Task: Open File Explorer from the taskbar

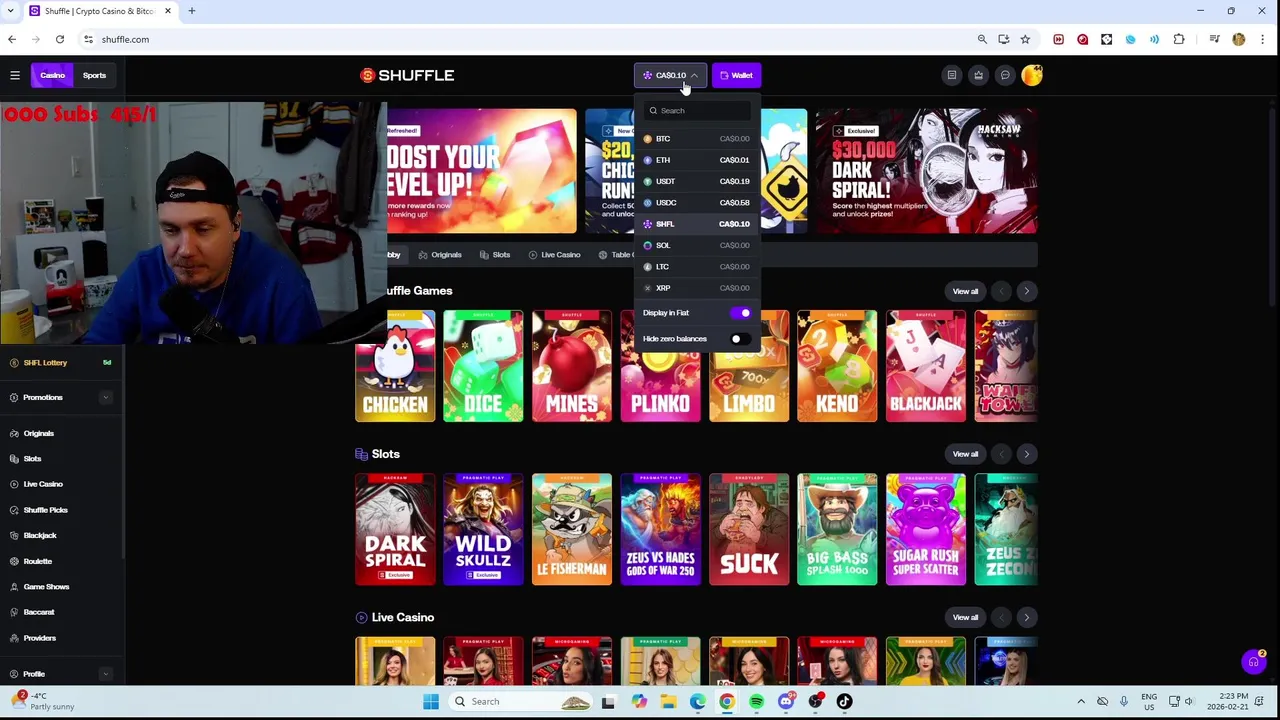Action: 668,701
